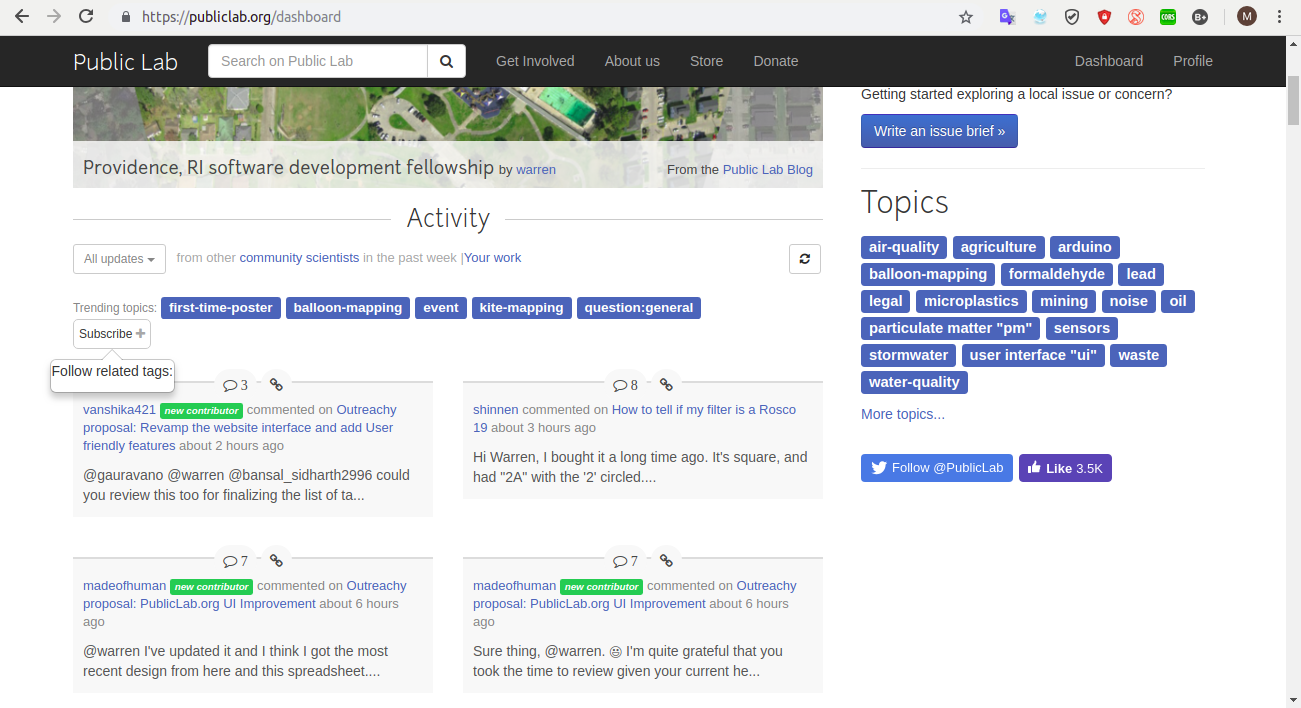Image resolution: width=1301 pixels, height=708 pixels.
Task: Open warren's profile link
Action: (535, 169)
